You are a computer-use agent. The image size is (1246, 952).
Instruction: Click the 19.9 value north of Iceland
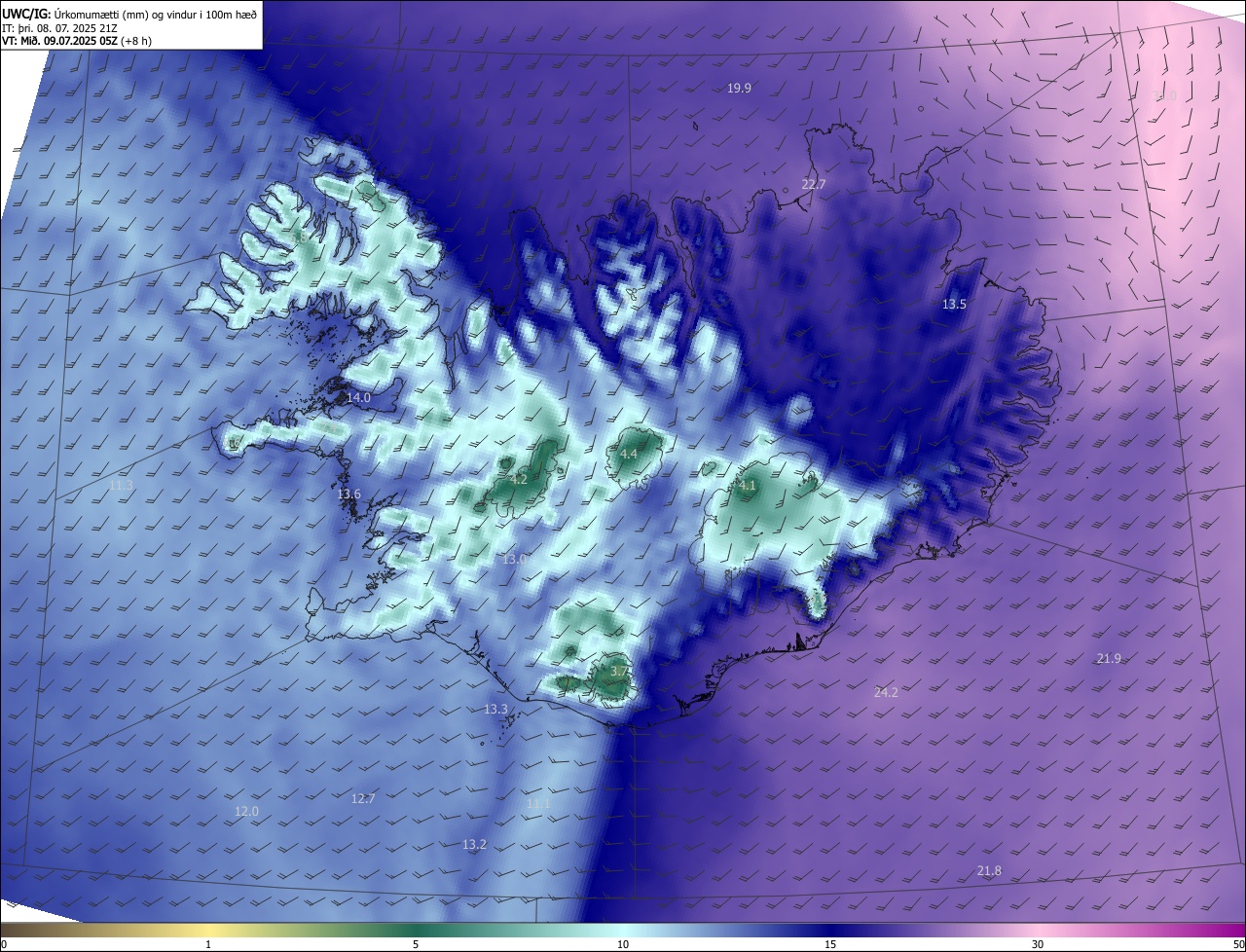[739, 89]
